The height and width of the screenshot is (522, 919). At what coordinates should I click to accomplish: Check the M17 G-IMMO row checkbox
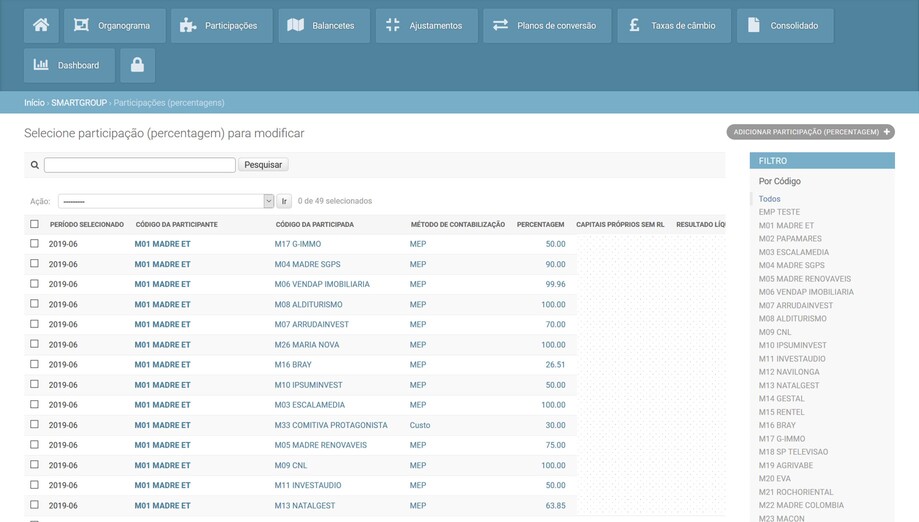35,244
